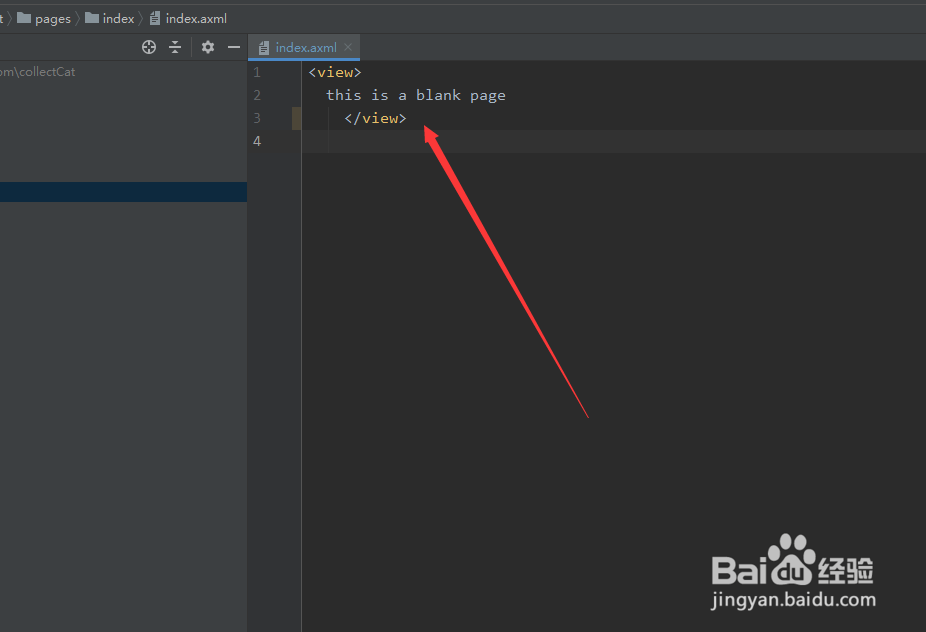Expand the index breadcrumb entry
The width and height of the screenshot is (926, 632).
[117, 18]
